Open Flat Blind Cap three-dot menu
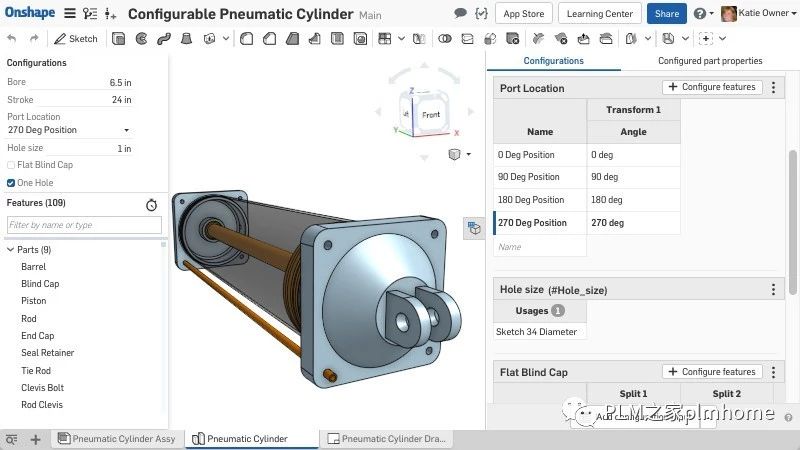 click(773, 372)
